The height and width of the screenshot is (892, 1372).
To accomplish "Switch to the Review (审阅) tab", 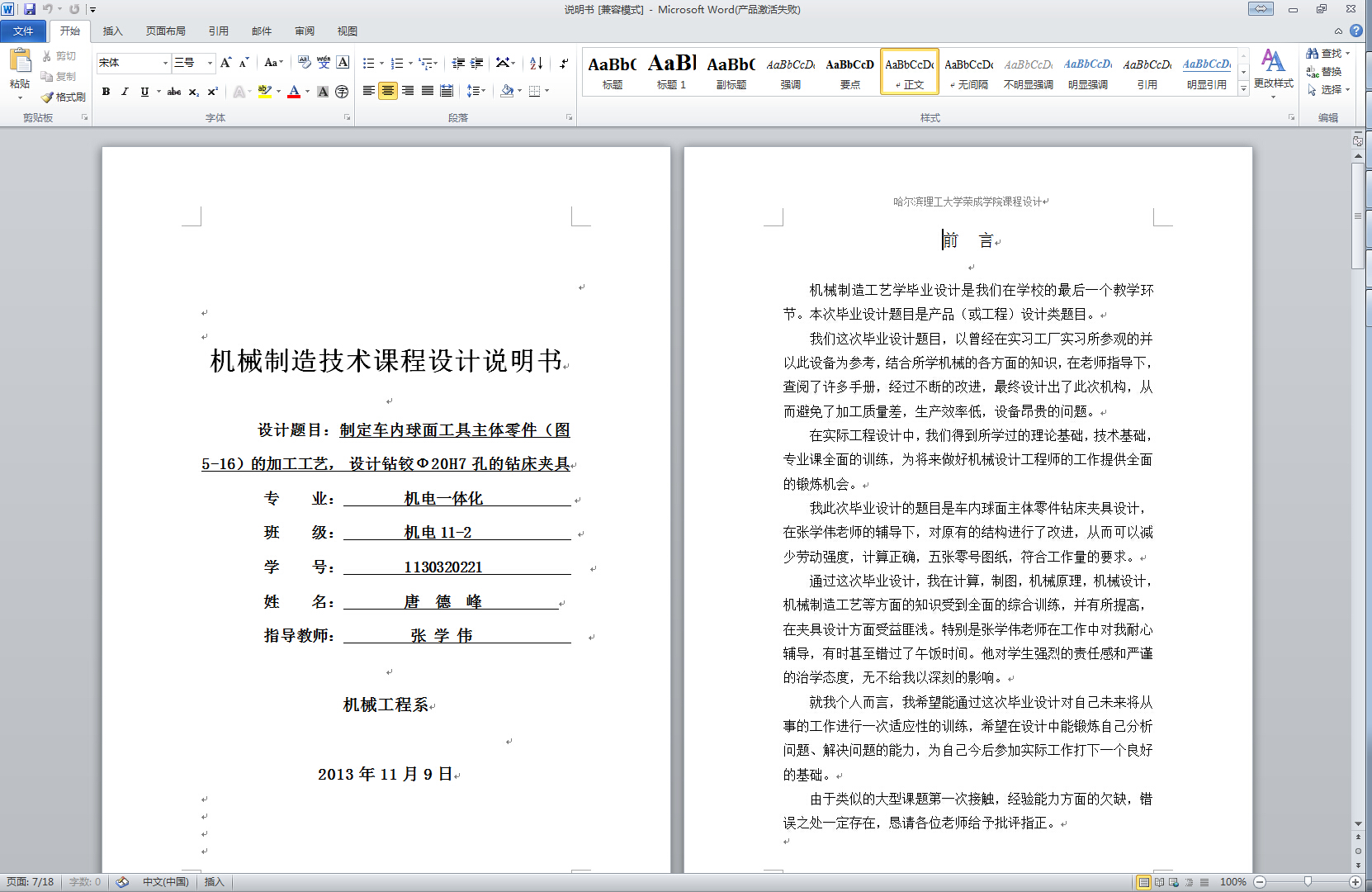I will 305,31.
